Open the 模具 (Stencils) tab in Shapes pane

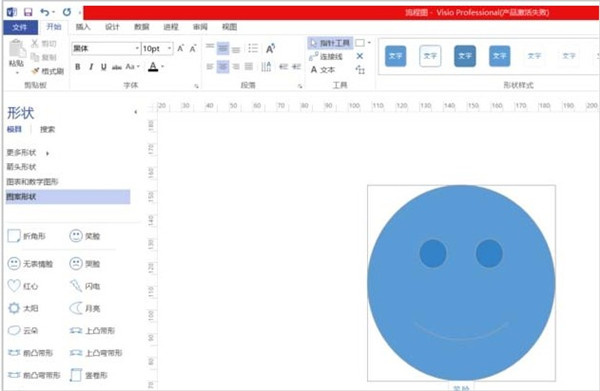[x=15, y=129]
